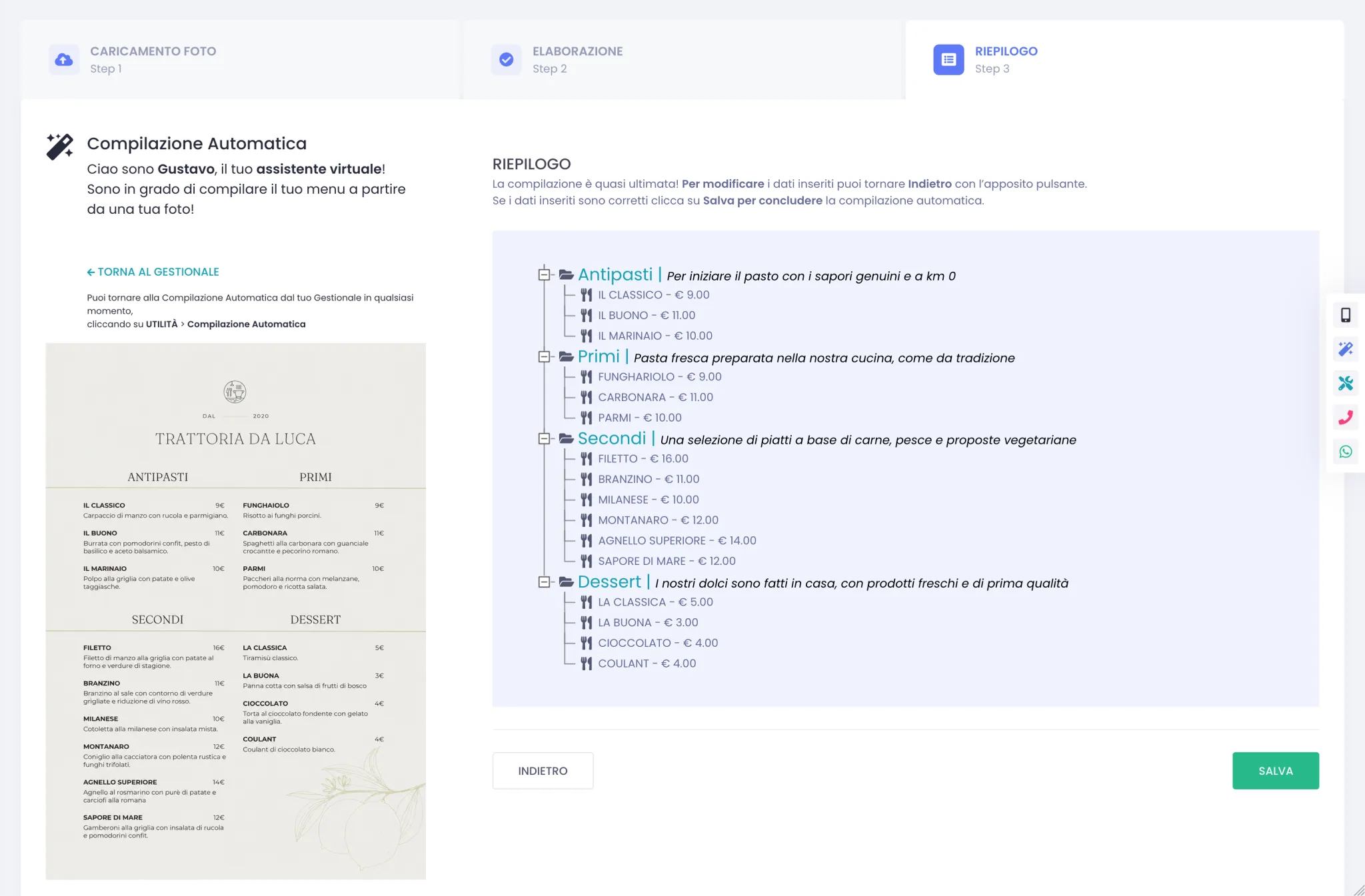Select the SAPORE DI MARE - € 12.00 item
The height and width of the screenshot is (896, 1365).
667,562
